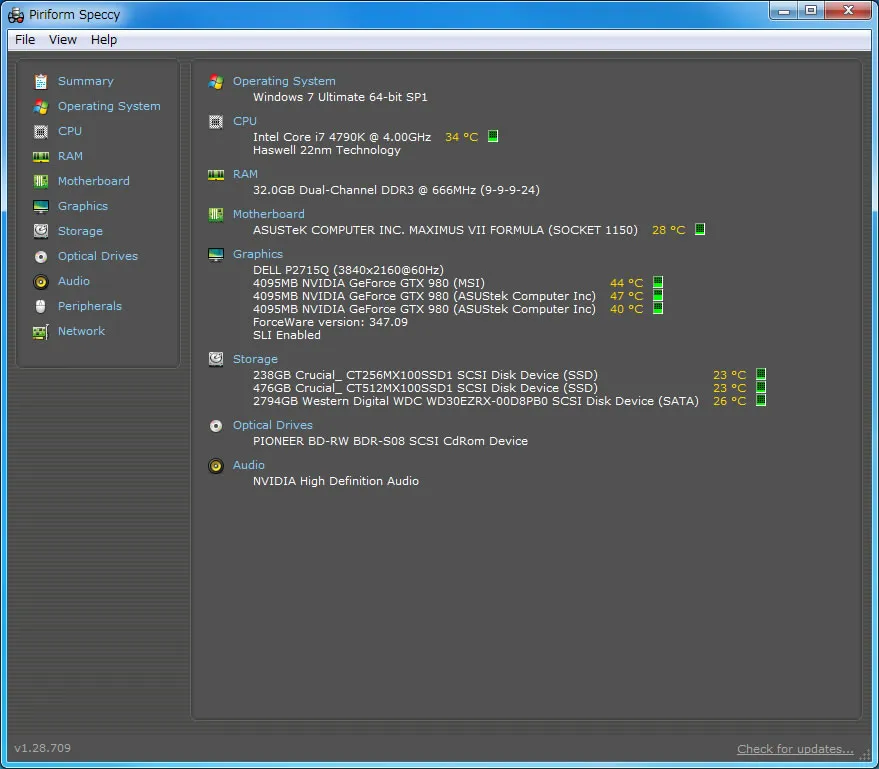The width and height of the screenshot is (879, 769).
Task: Click the Network card icon in sidebar
Action: (40, 332)
